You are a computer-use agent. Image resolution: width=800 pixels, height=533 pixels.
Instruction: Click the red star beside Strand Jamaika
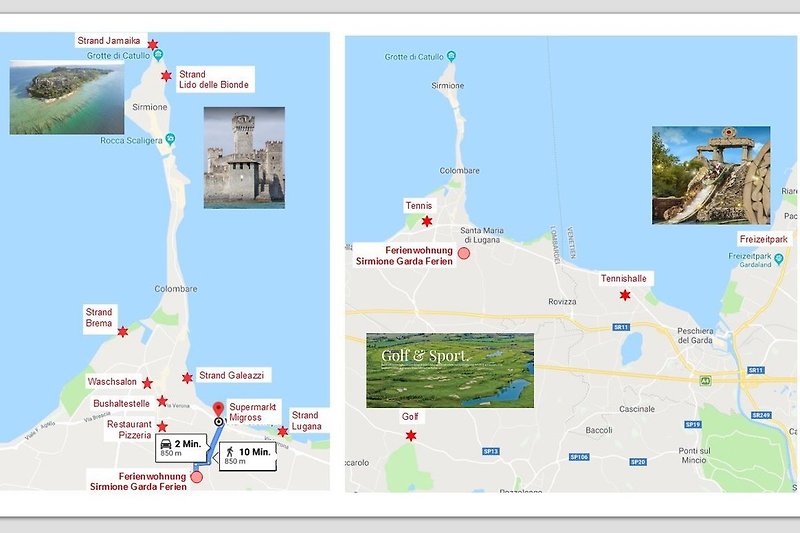(153, 45)
